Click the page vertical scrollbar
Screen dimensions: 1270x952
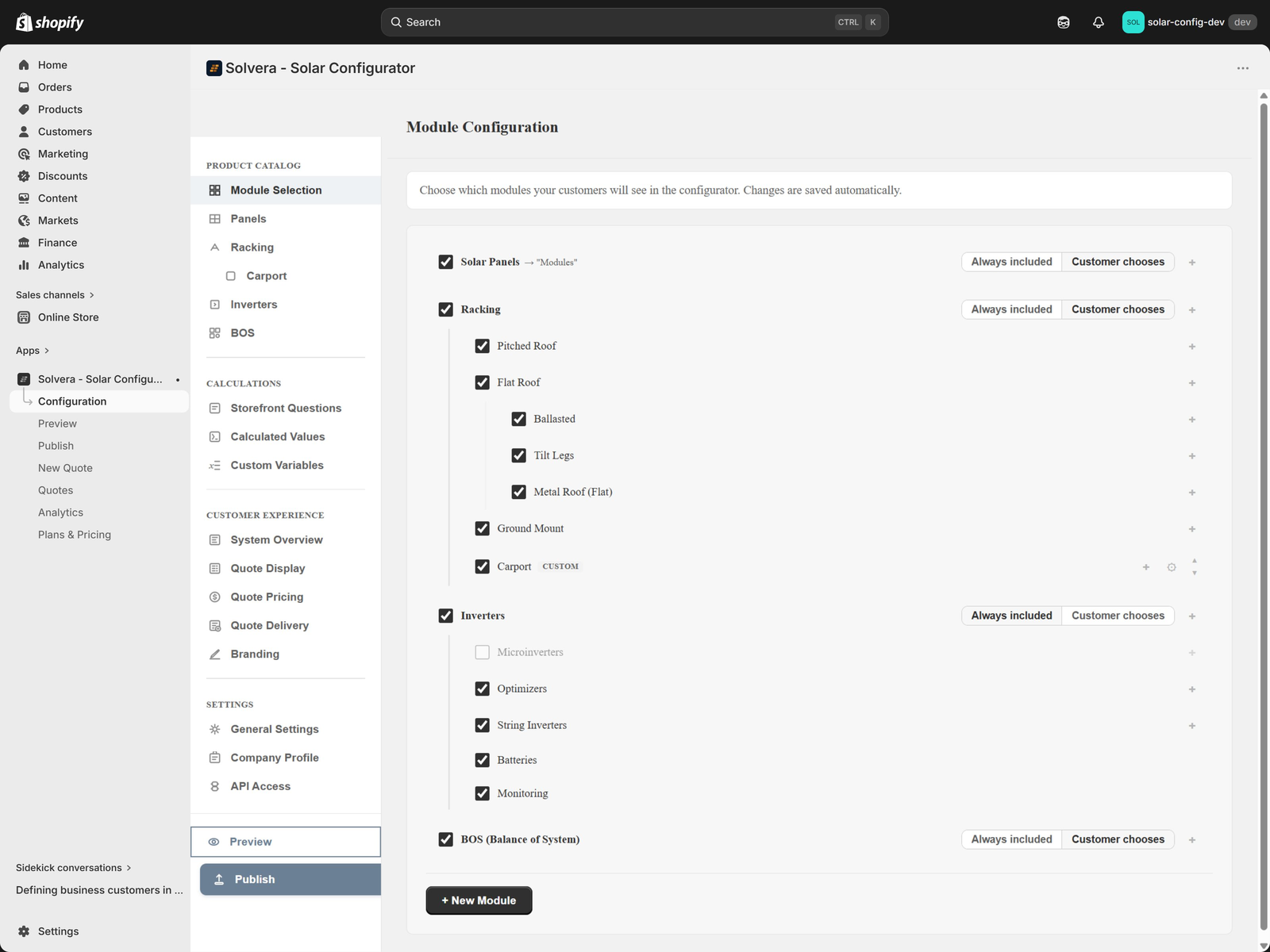1264,516
